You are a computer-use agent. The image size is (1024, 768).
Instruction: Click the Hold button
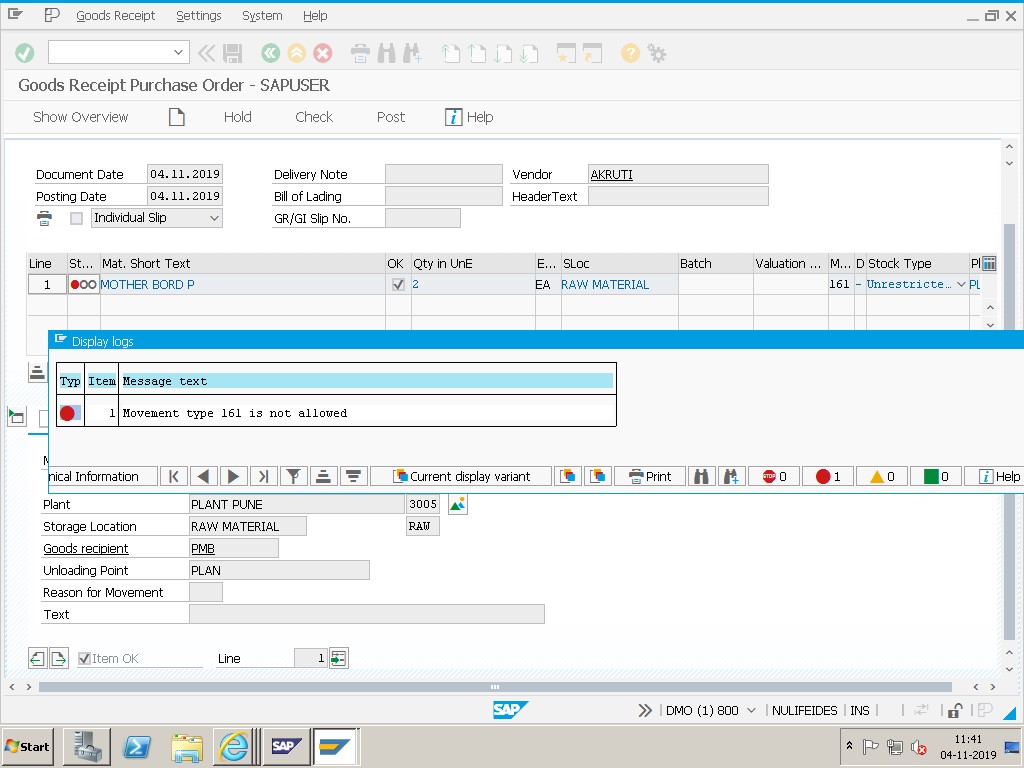(x=238, y=117)
